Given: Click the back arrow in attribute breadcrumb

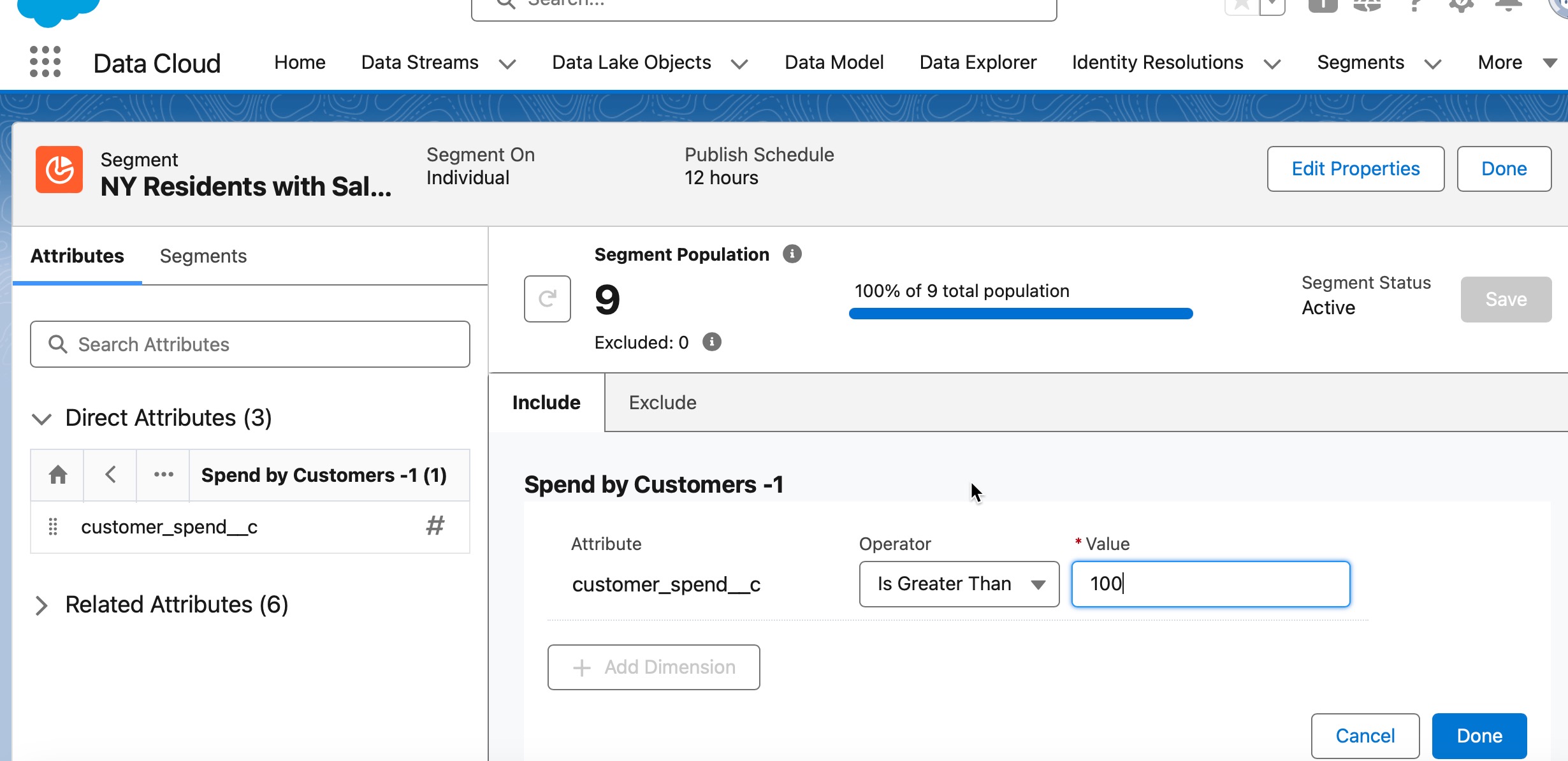Looking at the screenshot, I should (x=110, y=475).
